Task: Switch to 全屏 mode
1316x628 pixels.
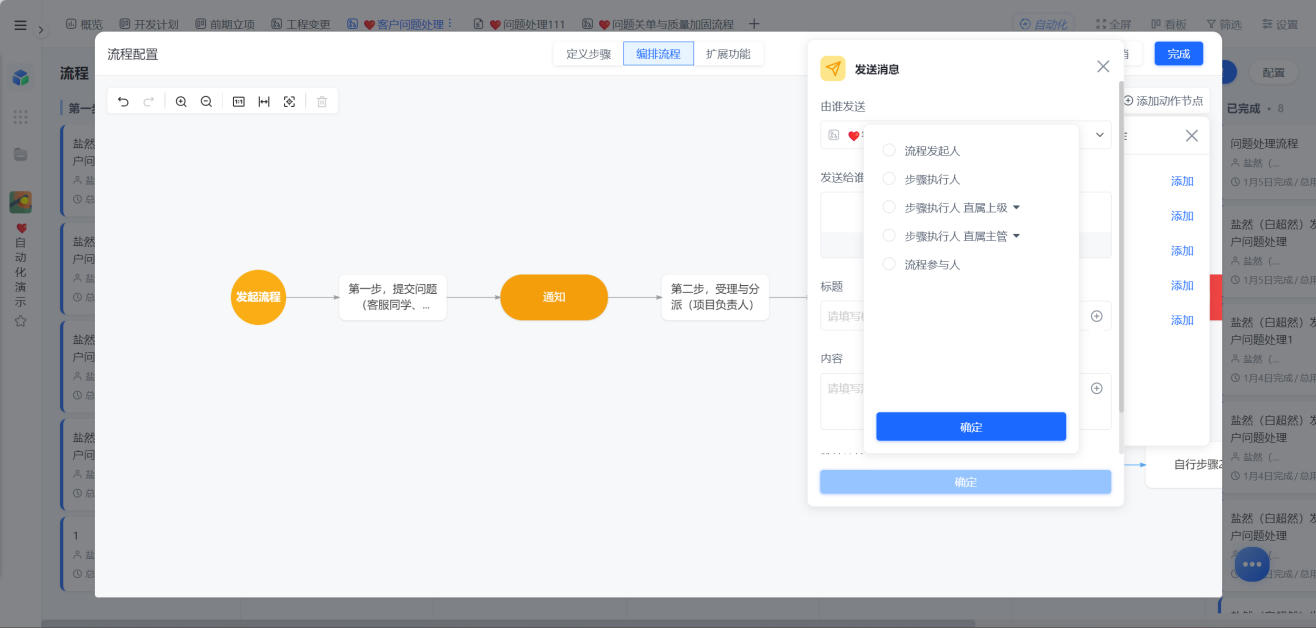Action: coord(1113,24)
